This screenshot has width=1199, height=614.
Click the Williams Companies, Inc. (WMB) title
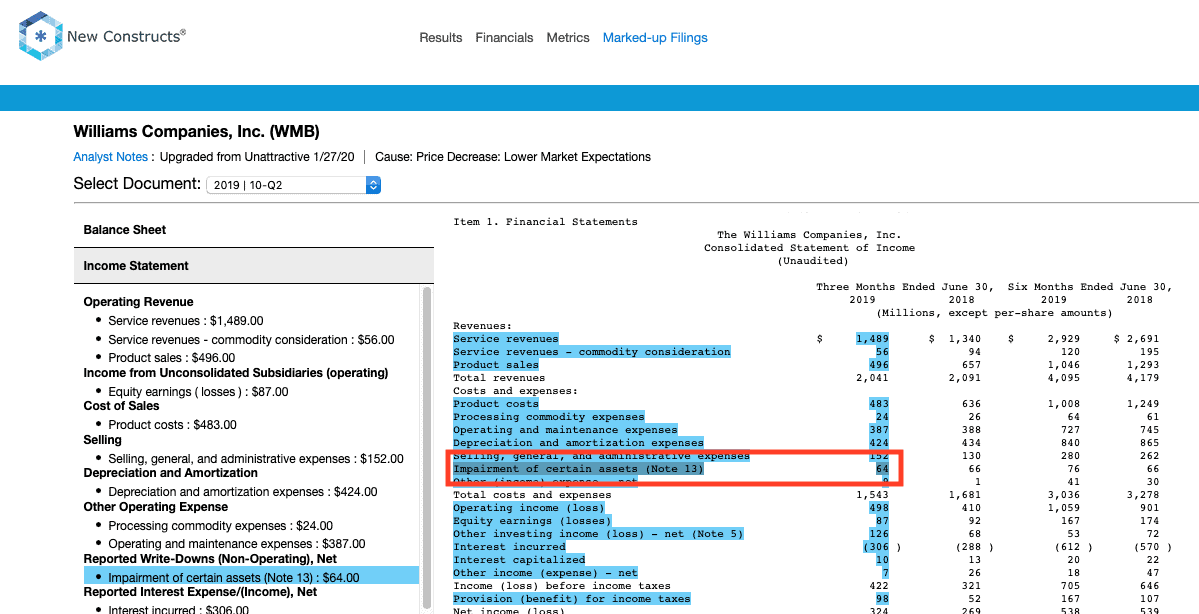[x=197, y=132]
